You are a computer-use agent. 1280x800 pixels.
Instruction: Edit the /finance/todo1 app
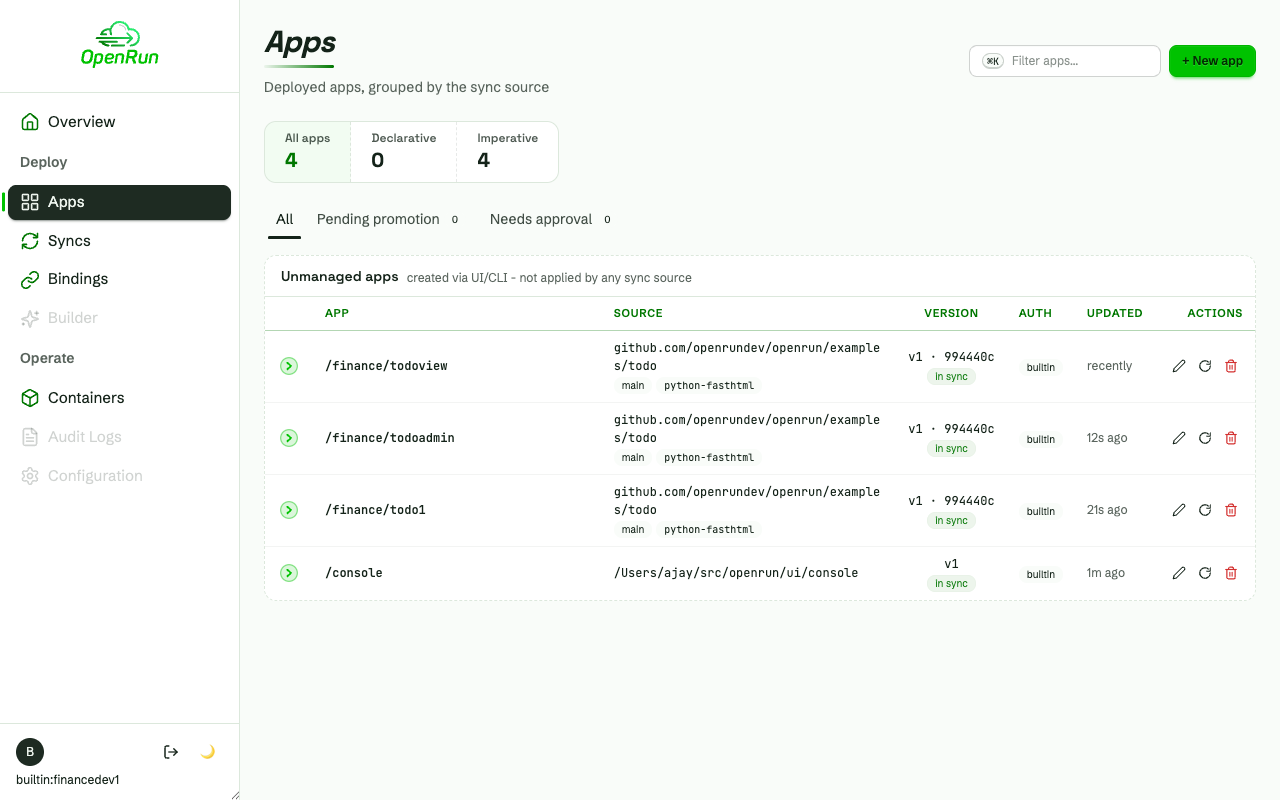[1179, 510]
